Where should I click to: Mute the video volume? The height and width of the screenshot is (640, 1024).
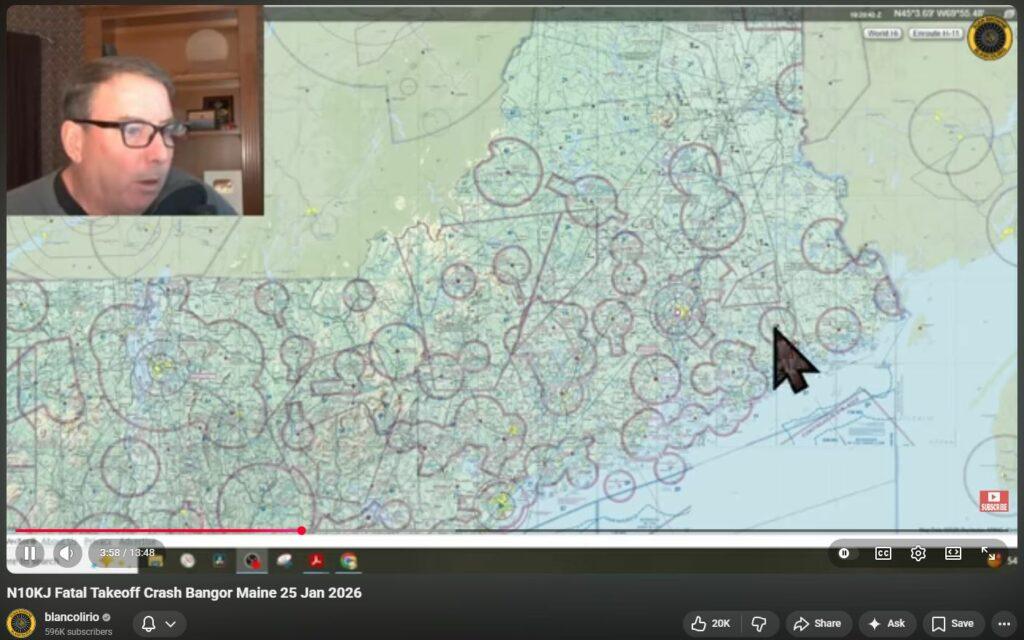coord(67,552)
